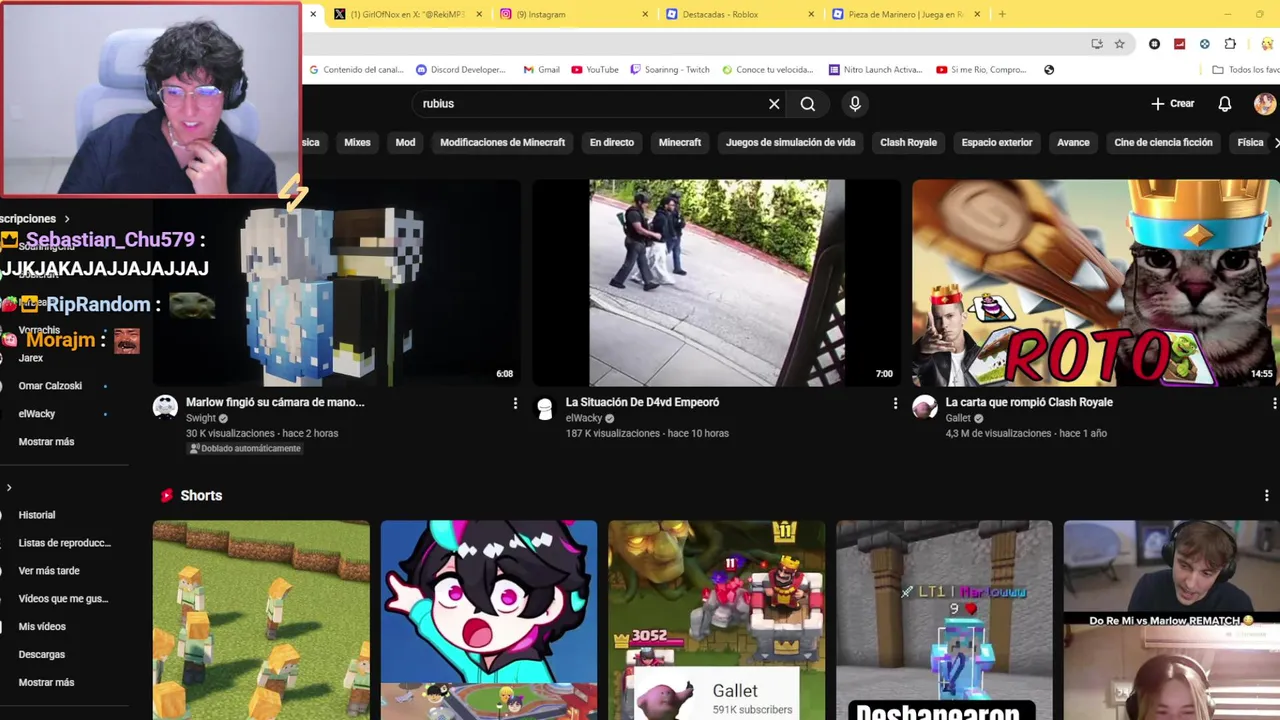The width and height of the screenshot is (1280, 720).
Task: Bookmark this page with star icon
Action: 1120,44
